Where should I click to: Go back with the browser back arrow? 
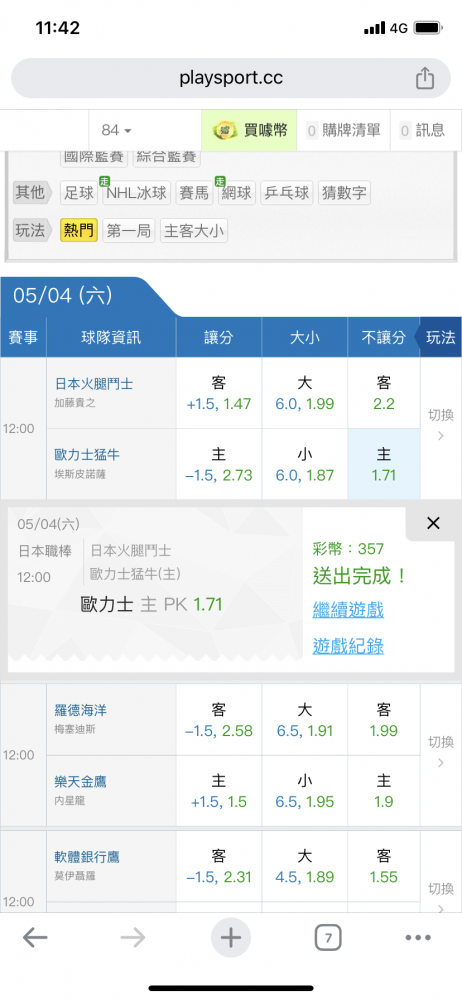click(35, 938)
